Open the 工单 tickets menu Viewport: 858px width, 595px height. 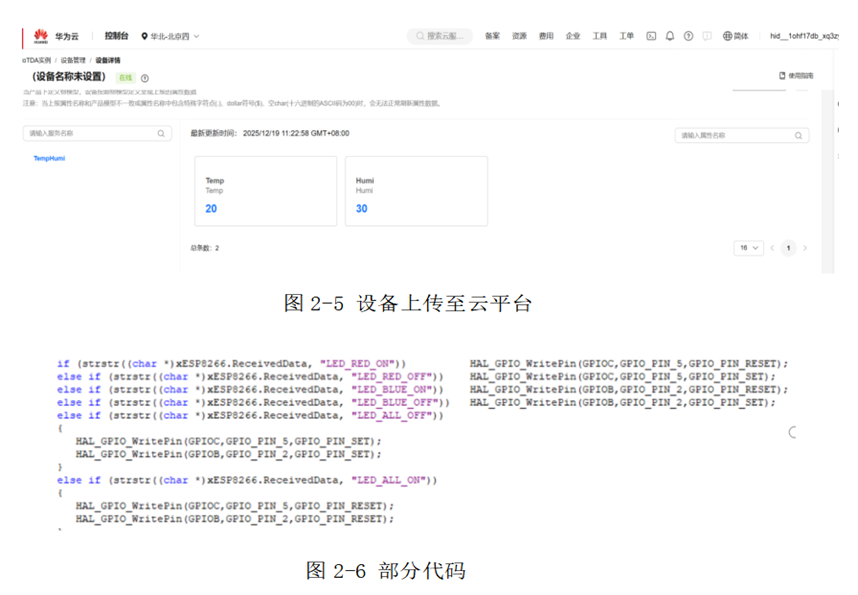[626, 36]
